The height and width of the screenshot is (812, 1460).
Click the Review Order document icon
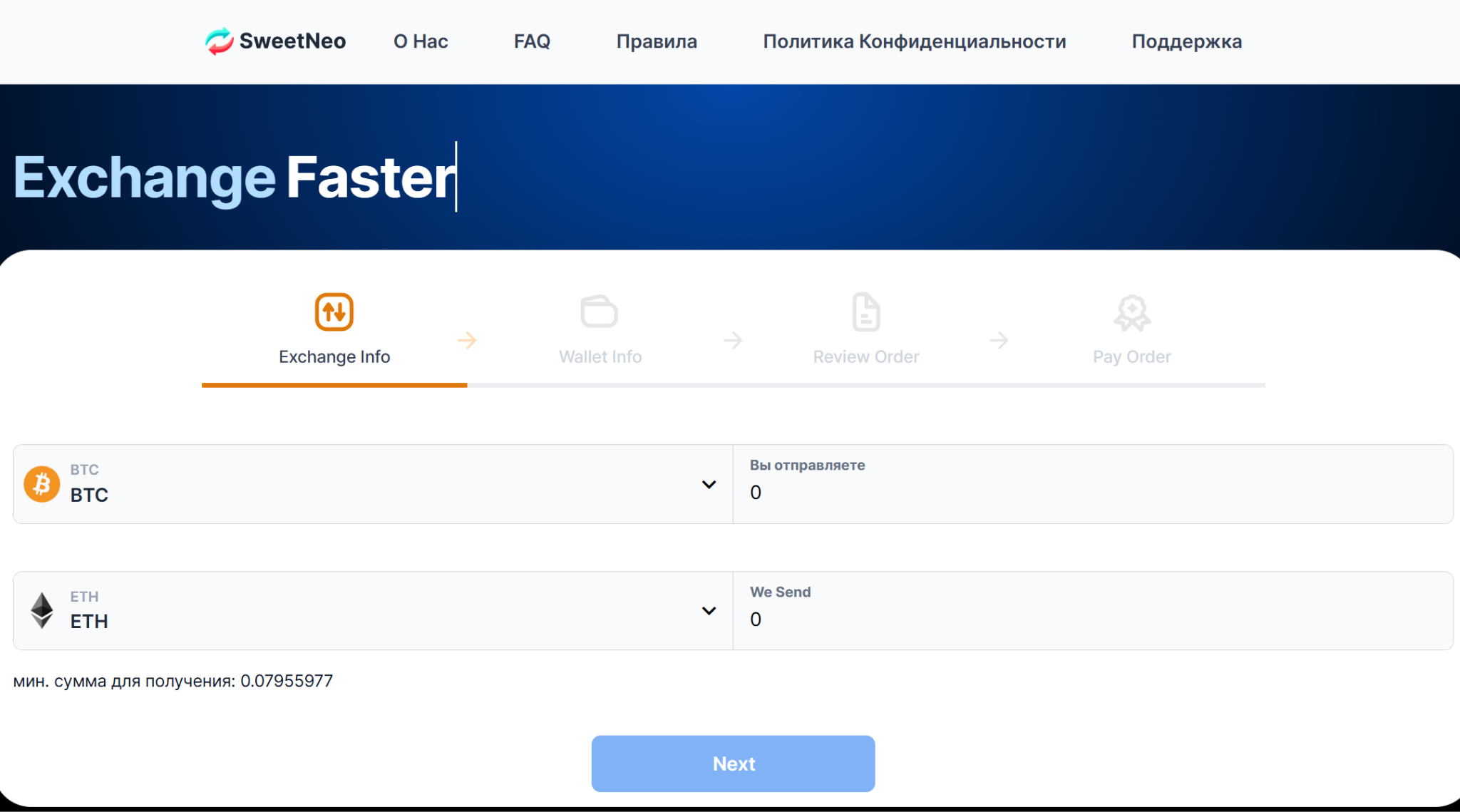pyautogui.click(x=866, y=312)
